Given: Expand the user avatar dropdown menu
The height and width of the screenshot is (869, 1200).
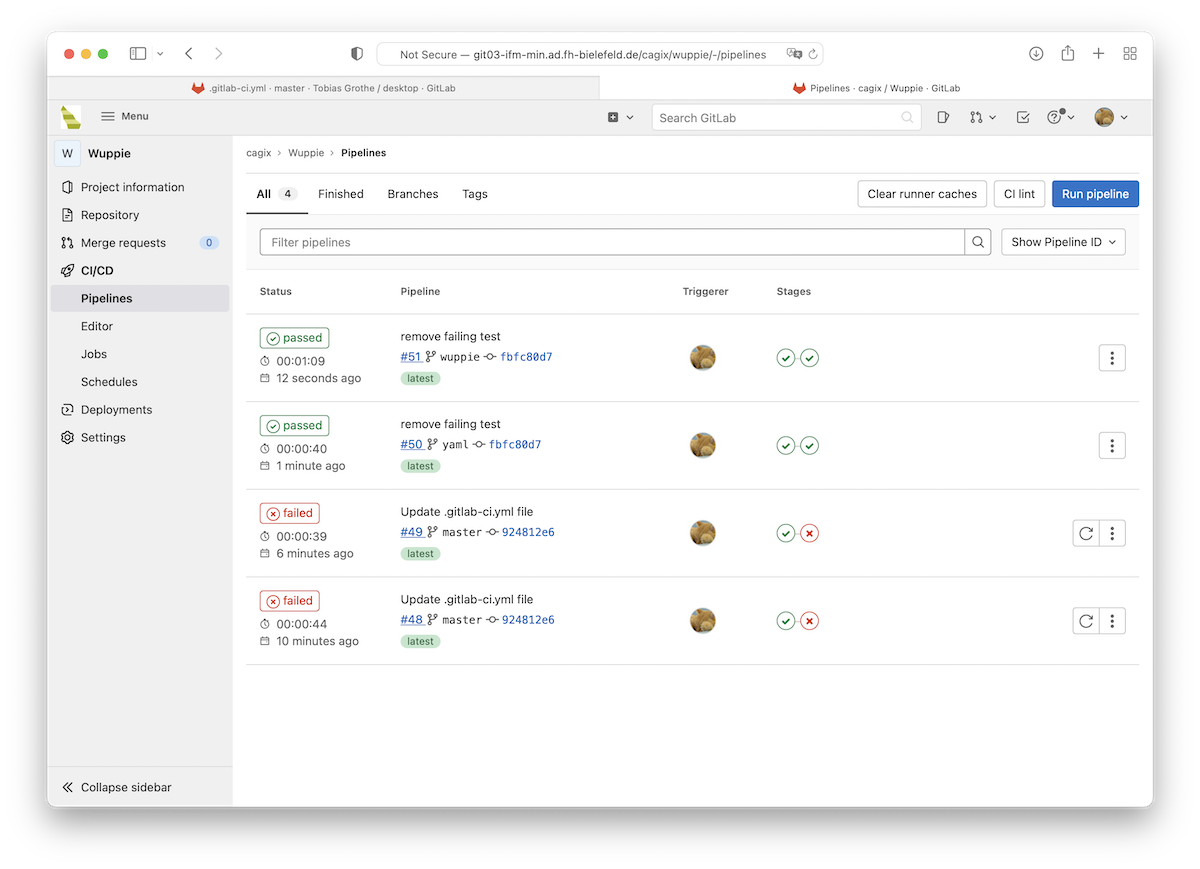Looking at the screenshot, I should click(x=1111, y=118).
